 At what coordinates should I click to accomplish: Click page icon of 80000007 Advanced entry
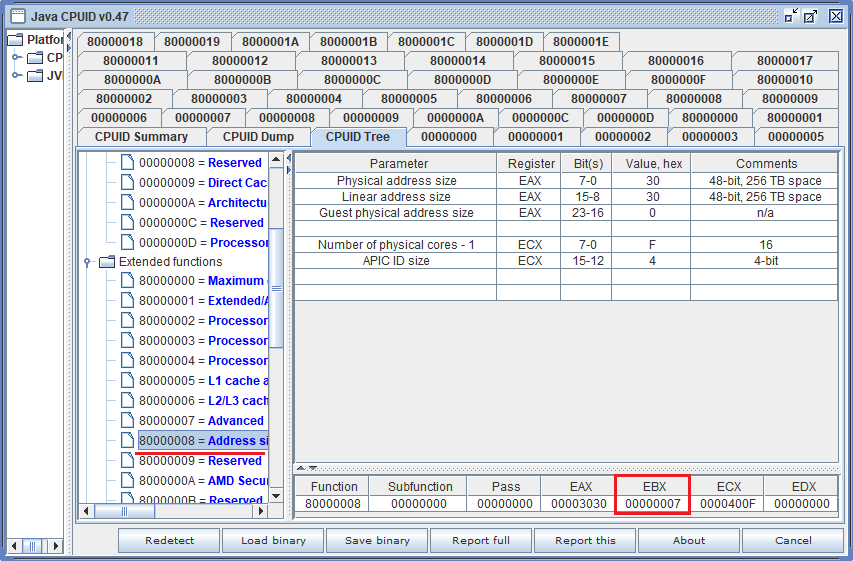pyautogui.click(x=127, y=421)
